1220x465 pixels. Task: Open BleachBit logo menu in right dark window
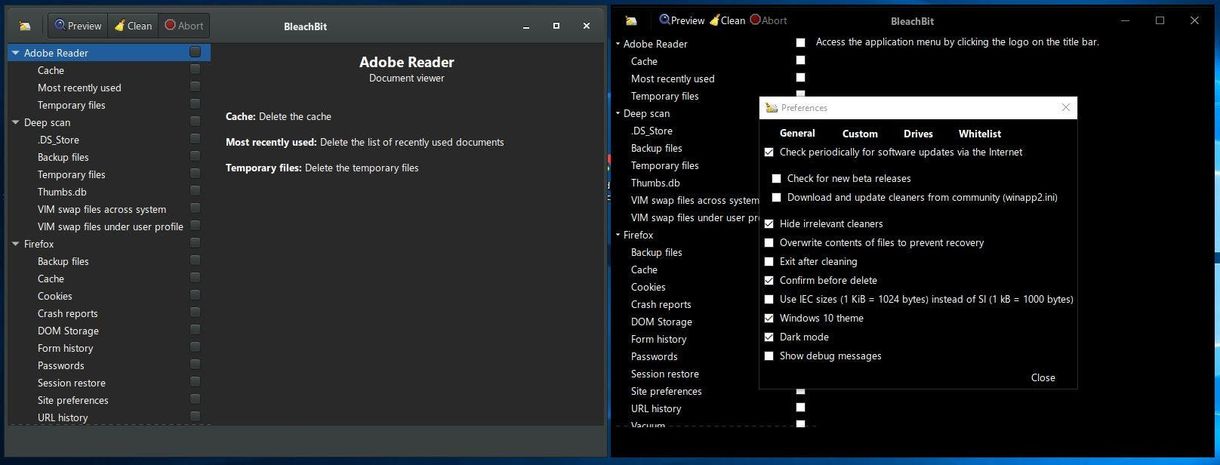point(631,20)
